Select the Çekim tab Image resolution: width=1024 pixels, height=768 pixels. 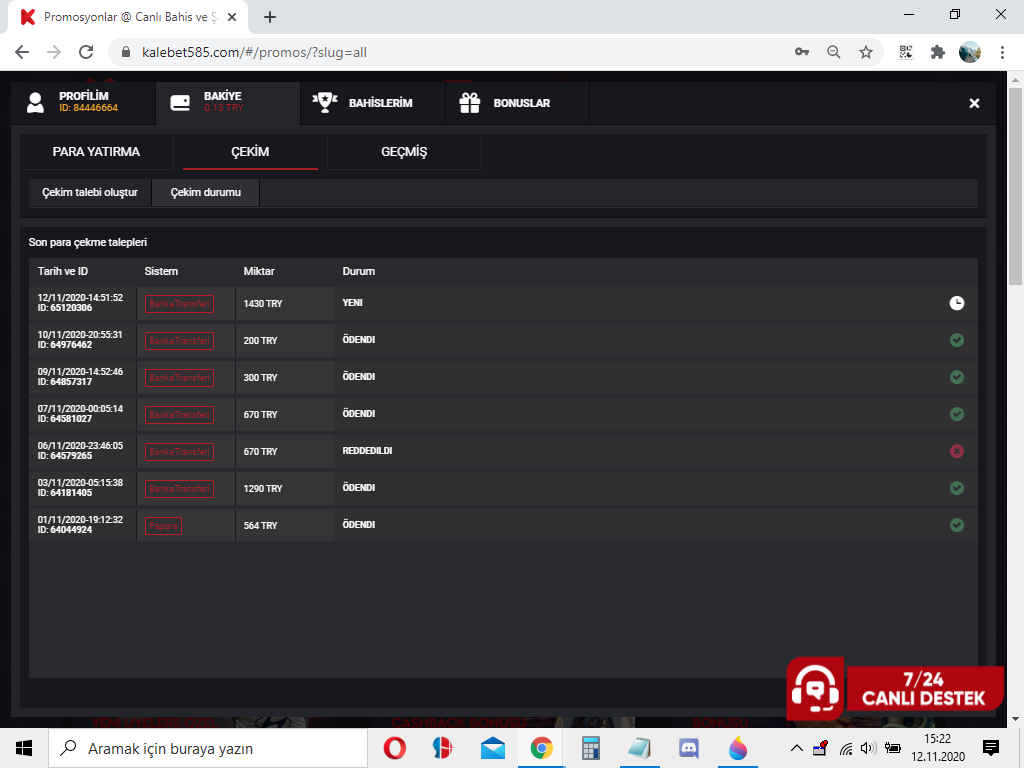coord(250,152)
